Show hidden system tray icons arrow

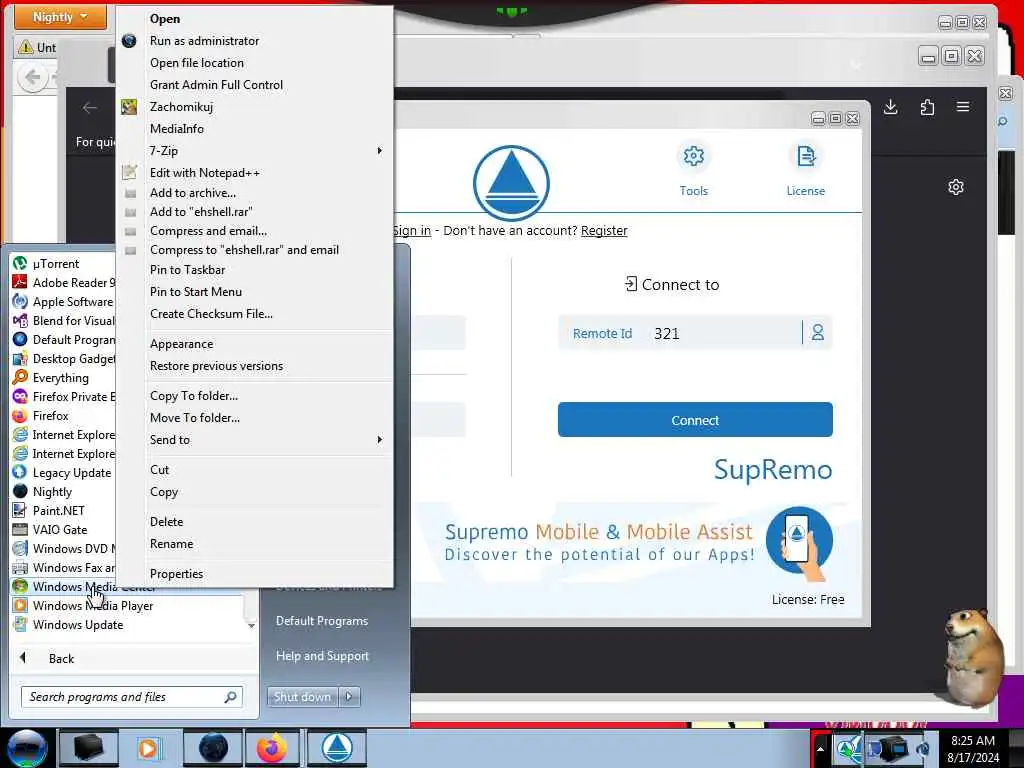tap(820, 748)
